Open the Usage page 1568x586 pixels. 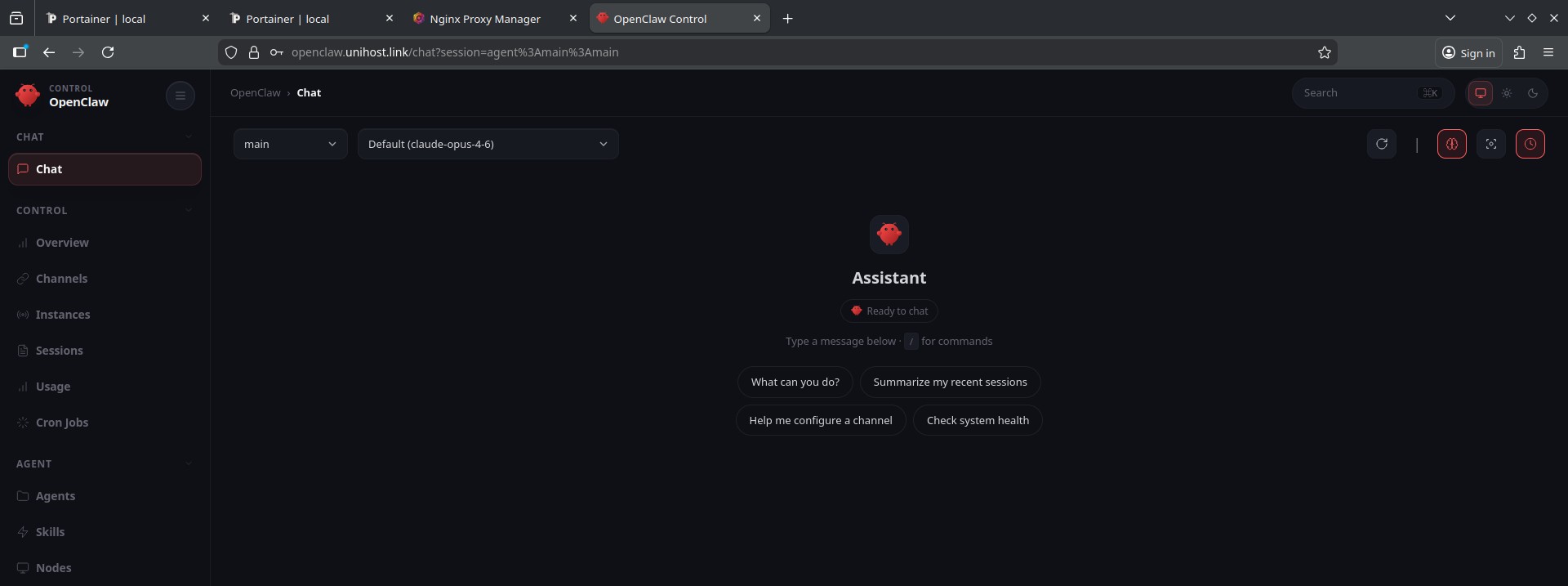click(105, 387)
